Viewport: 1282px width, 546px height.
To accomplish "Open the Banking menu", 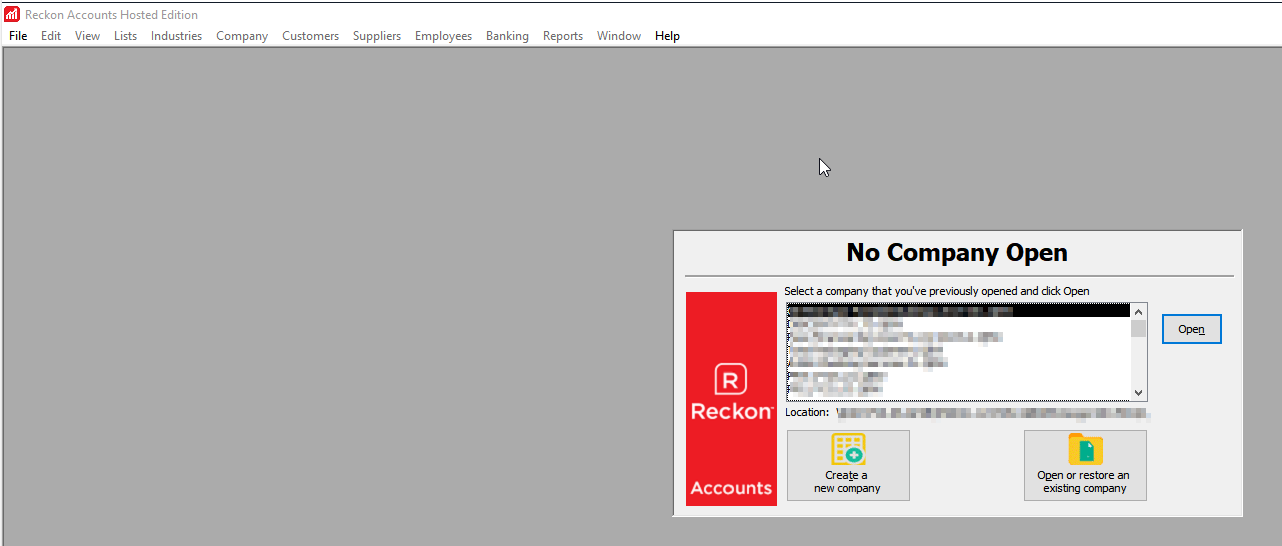I will 508,36.
